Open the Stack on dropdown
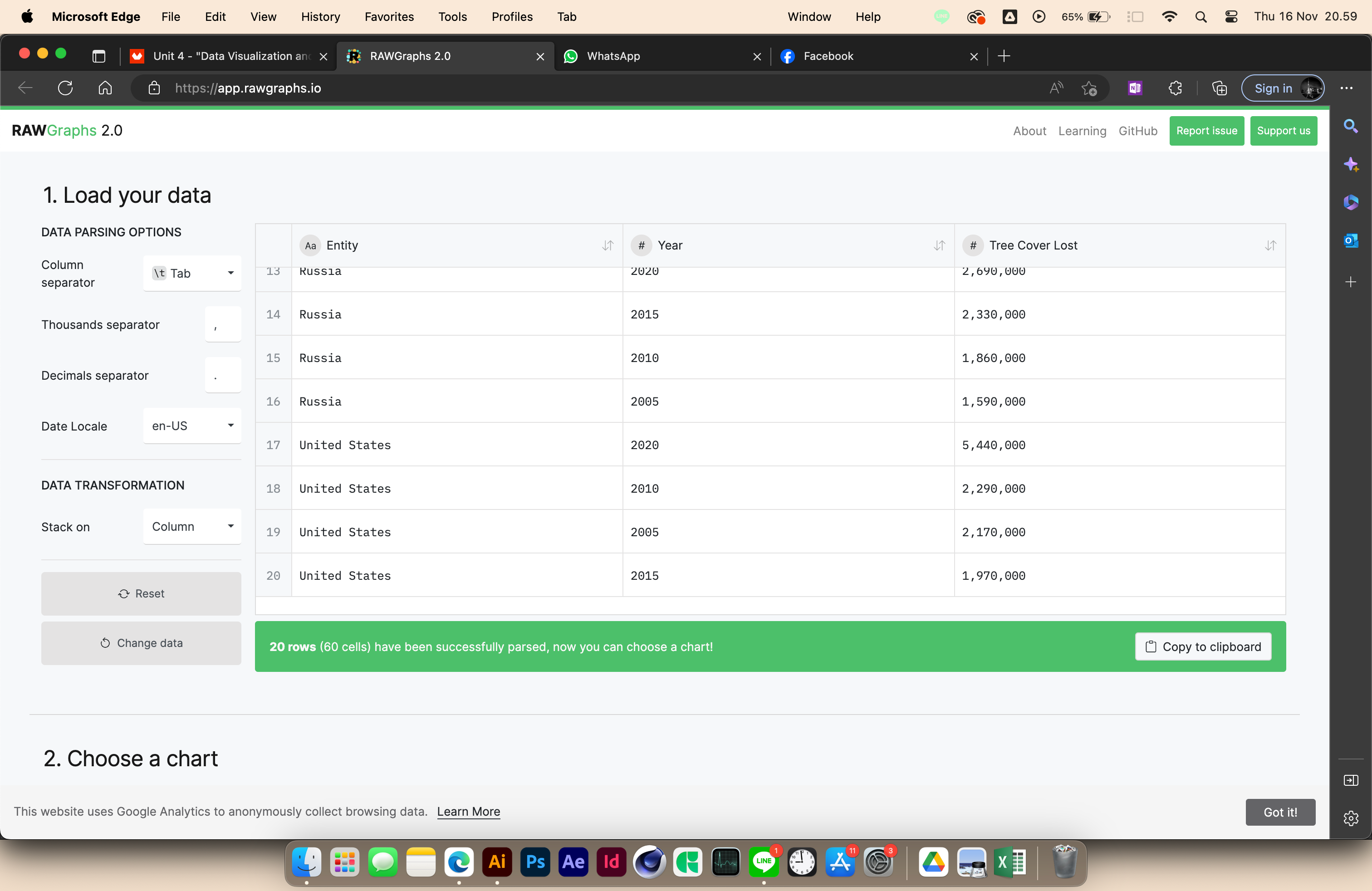Viewport: 1372px width, 891px height. pos(192,527)
